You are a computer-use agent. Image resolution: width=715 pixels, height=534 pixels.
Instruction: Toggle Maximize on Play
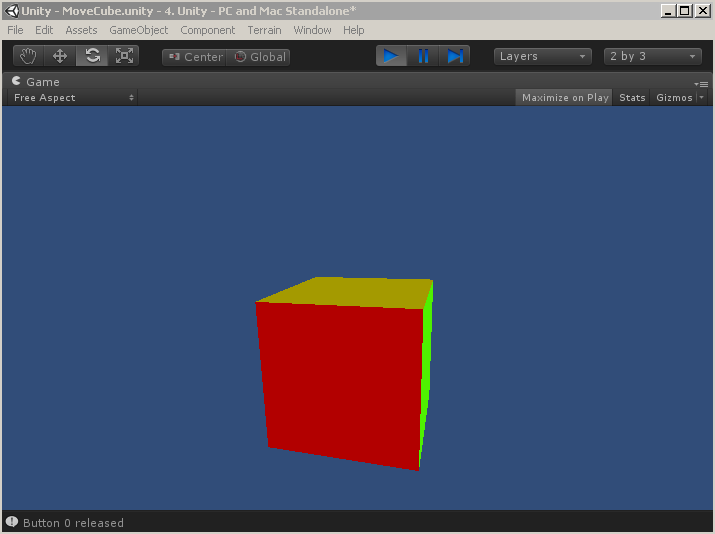tap(565, 97)
